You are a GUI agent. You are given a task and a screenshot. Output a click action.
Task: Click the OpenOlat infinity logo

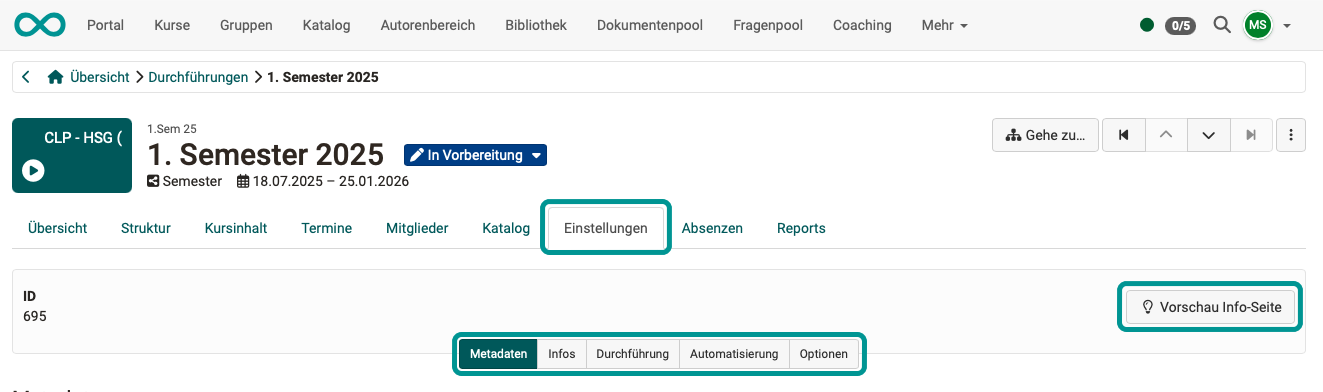[40, 25]
